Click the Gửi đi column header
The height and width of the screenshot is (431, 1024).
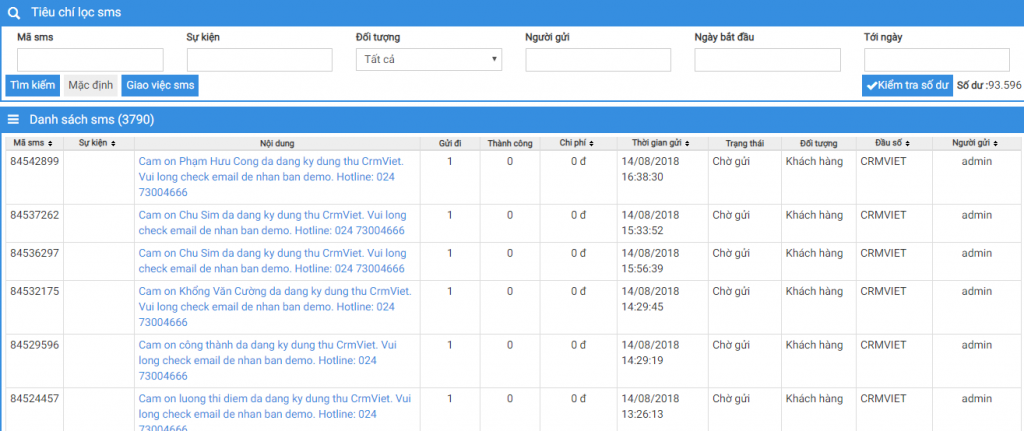click(450, 143)
